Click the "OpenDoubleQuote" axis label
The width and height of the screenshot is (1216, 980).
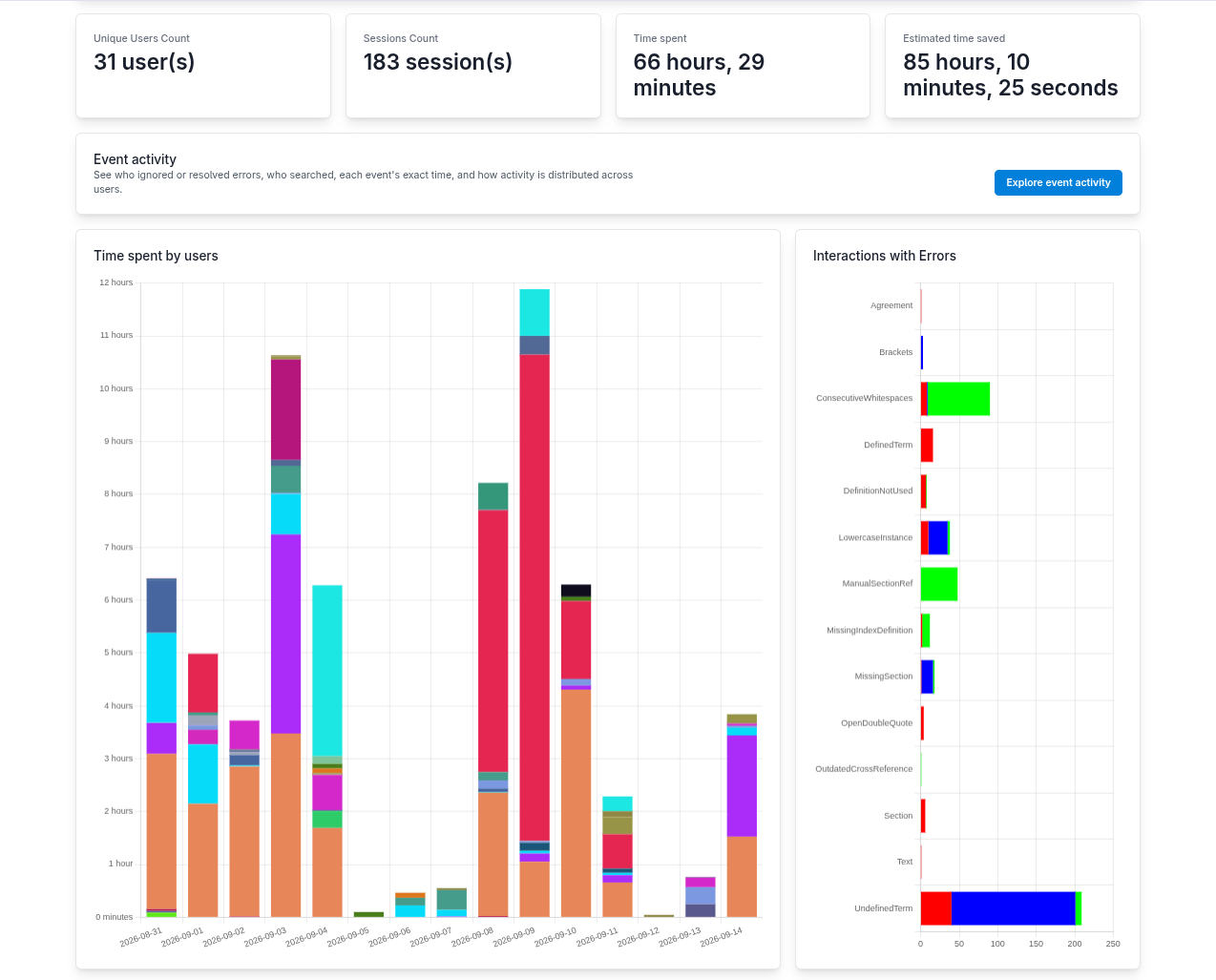click(877, 722)
